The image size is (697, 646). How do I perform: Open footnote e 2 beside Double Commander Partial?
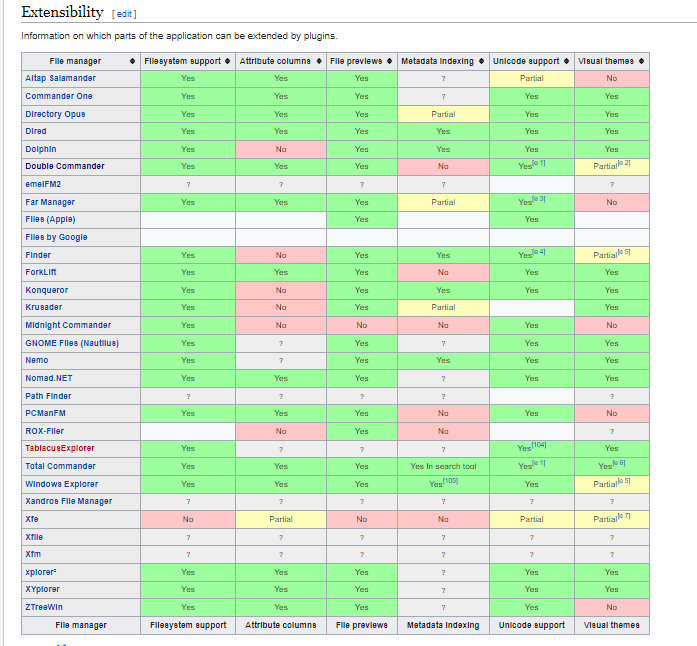pos(624,163)
